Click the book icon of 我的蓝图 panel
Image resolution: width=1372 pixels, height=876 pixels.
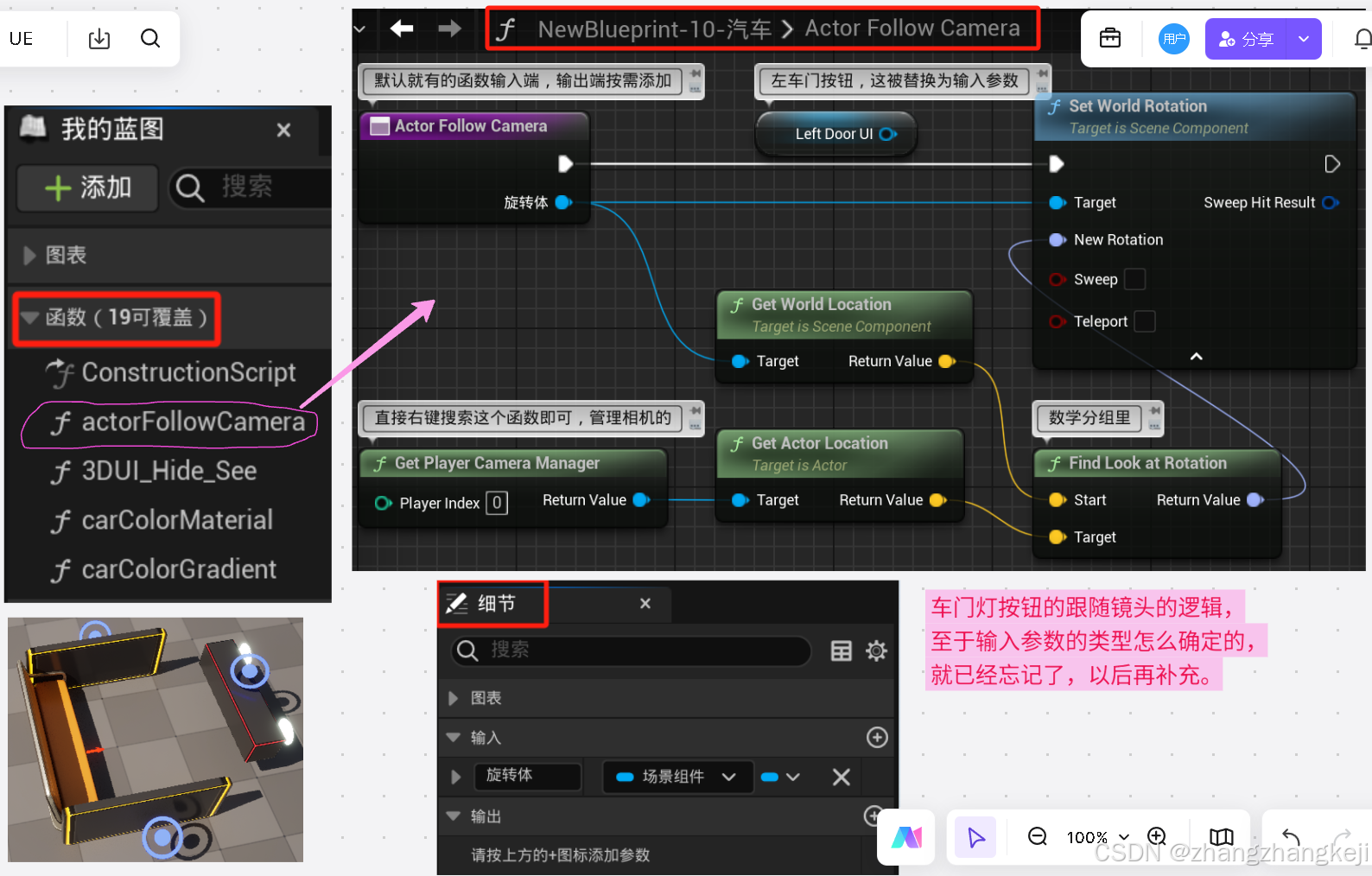(33, 128)
